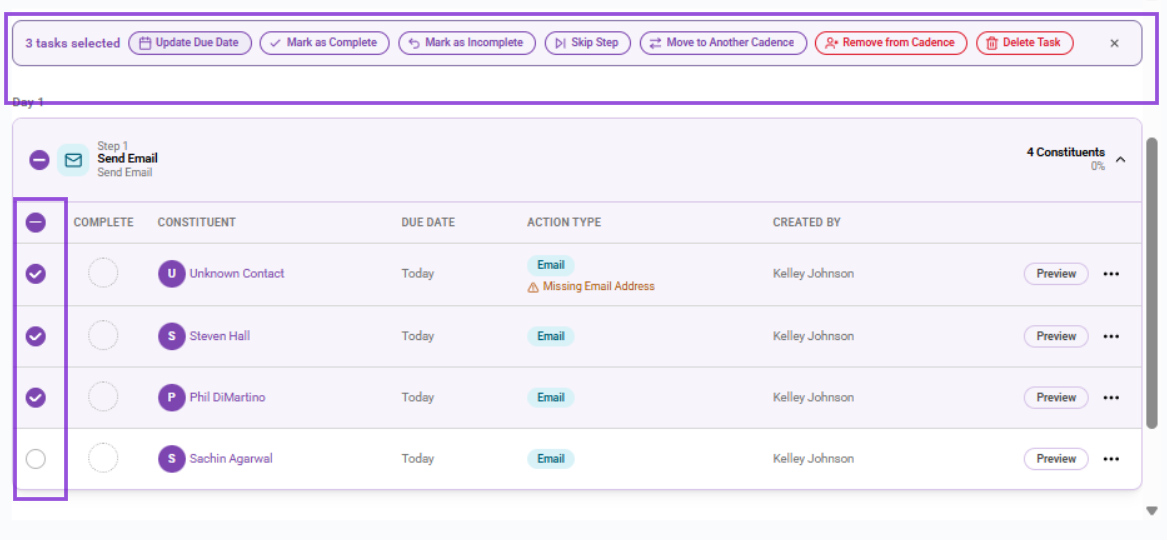
Task: Select Update Due Date bulk action
Action: point(191,43)
